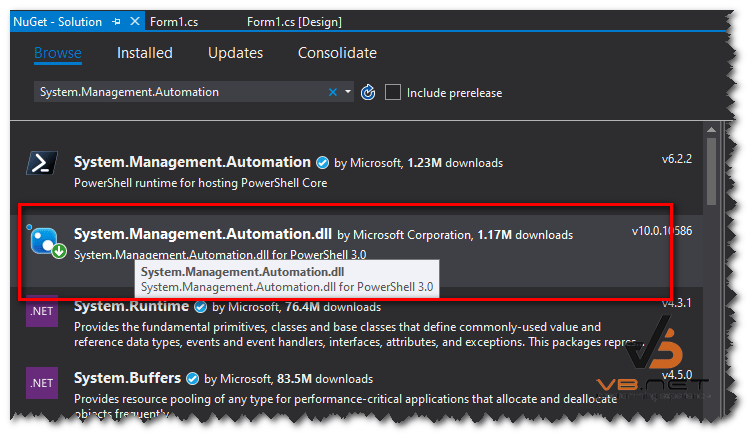Open the Form1.cs [Design] tab
The width and height of the screenshot is (754, 440).
coord(294,22)
